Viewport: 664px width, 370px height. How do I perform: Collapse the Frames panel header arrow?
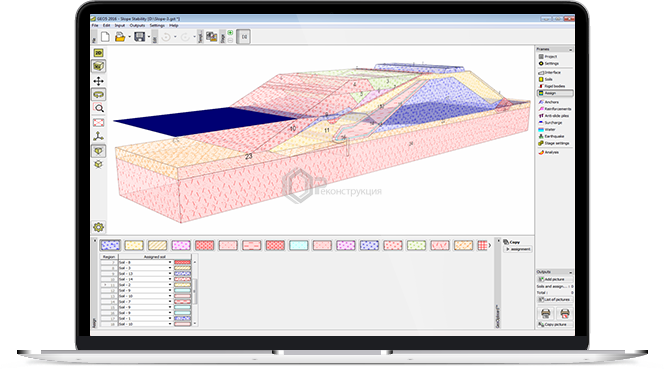coord(570,50)
